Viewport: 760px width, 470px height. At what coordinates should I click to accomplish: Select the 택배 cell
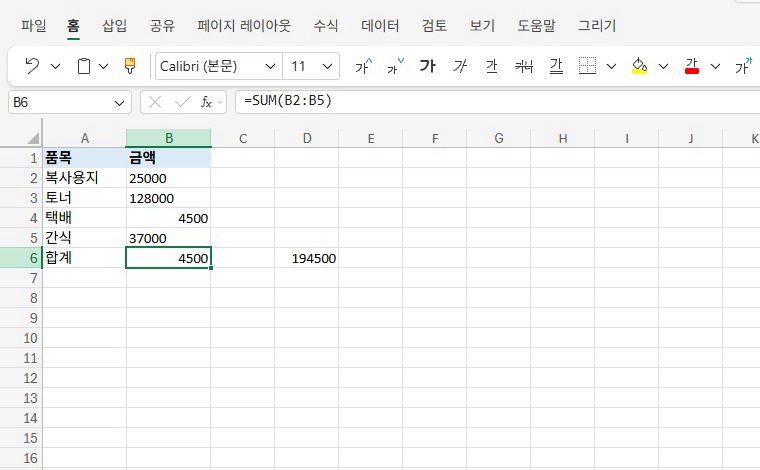(84, 218)
